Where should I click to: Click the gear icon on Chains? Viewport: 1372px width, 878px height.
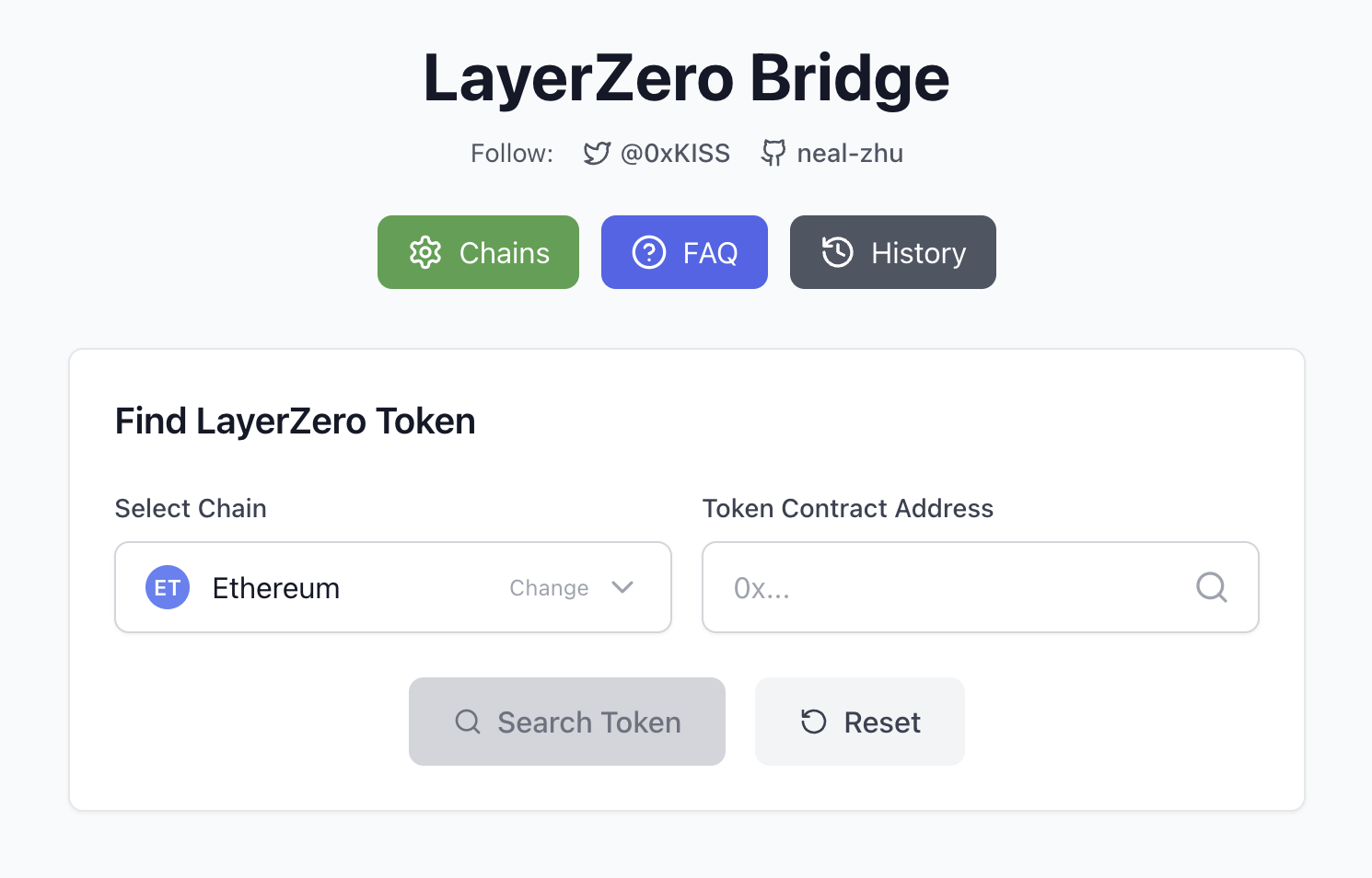(425, 252)
